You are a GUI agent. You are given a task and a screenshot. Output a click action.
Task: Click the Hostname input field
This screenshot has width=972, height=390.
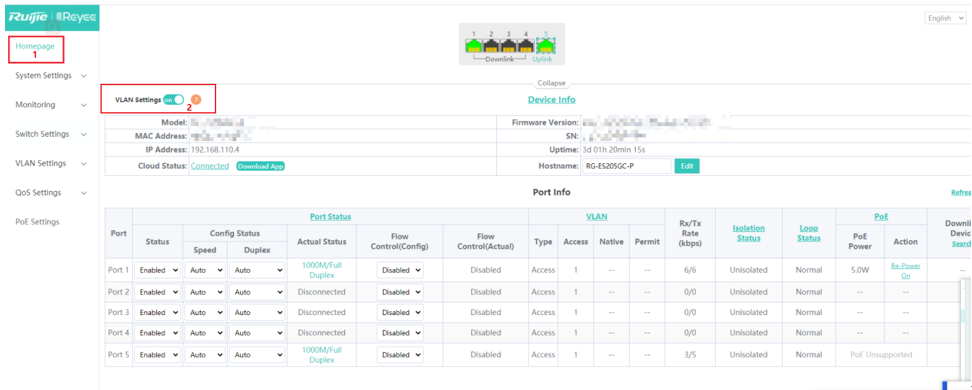click(x=627, y=166)
